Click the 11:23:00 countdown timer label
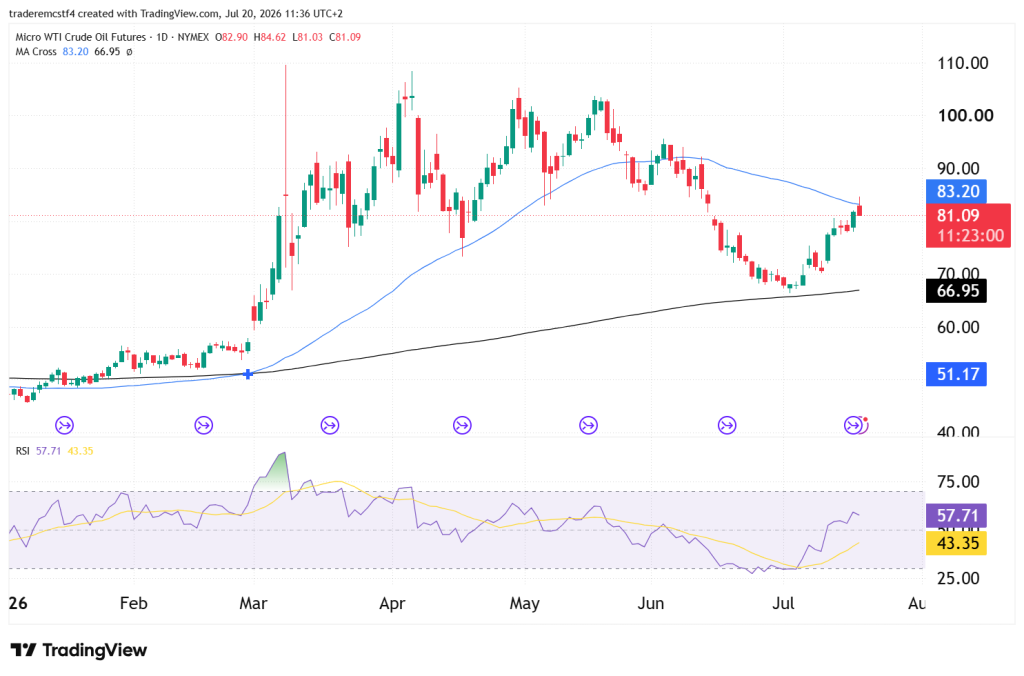Viewport: 1024px width, 676px height. pos(970,236)
